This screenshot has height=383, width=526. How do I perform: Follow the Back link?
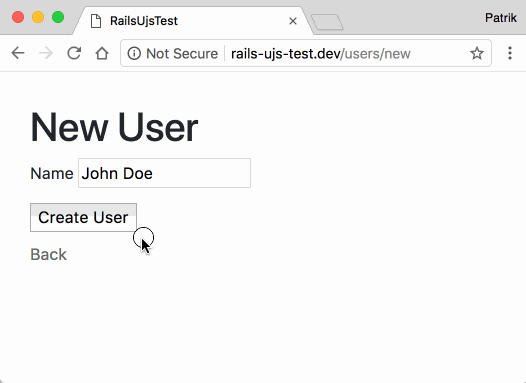(49, 254)
